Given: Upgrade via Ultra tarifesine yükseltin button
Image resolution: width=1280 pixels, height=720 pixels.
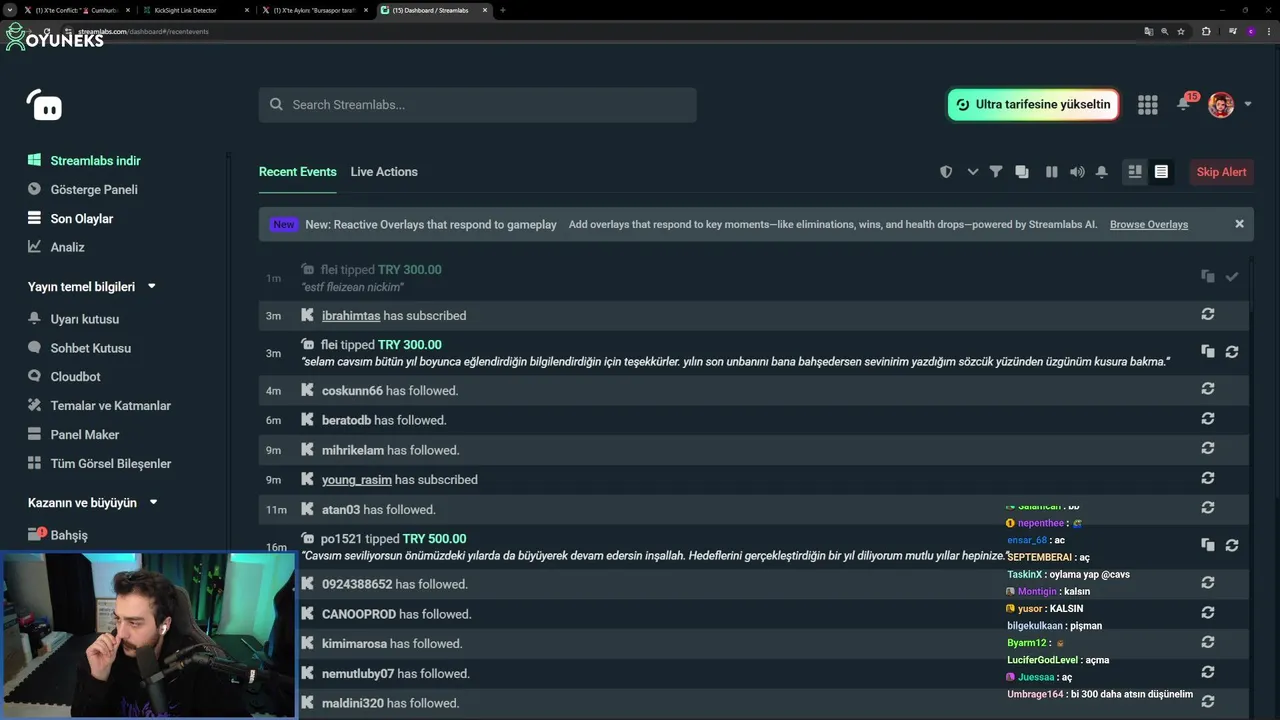Looking at the screenshot, I should tap(1033, 104).
